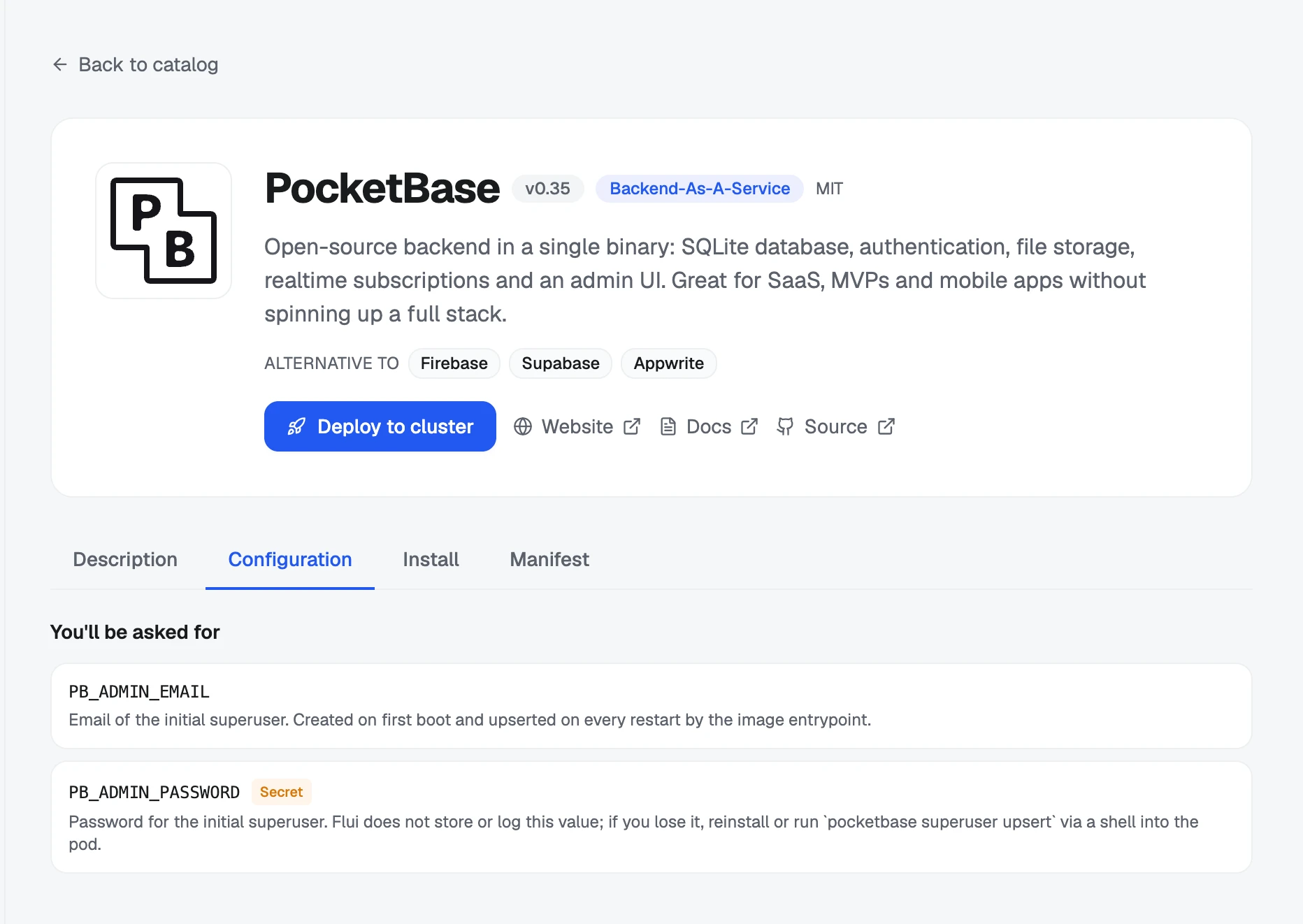Image resolution: width=1303 pixels, height=924 pixels.
Task: Click the Firebase alternative chip
Action: click(x=454, y=363)
